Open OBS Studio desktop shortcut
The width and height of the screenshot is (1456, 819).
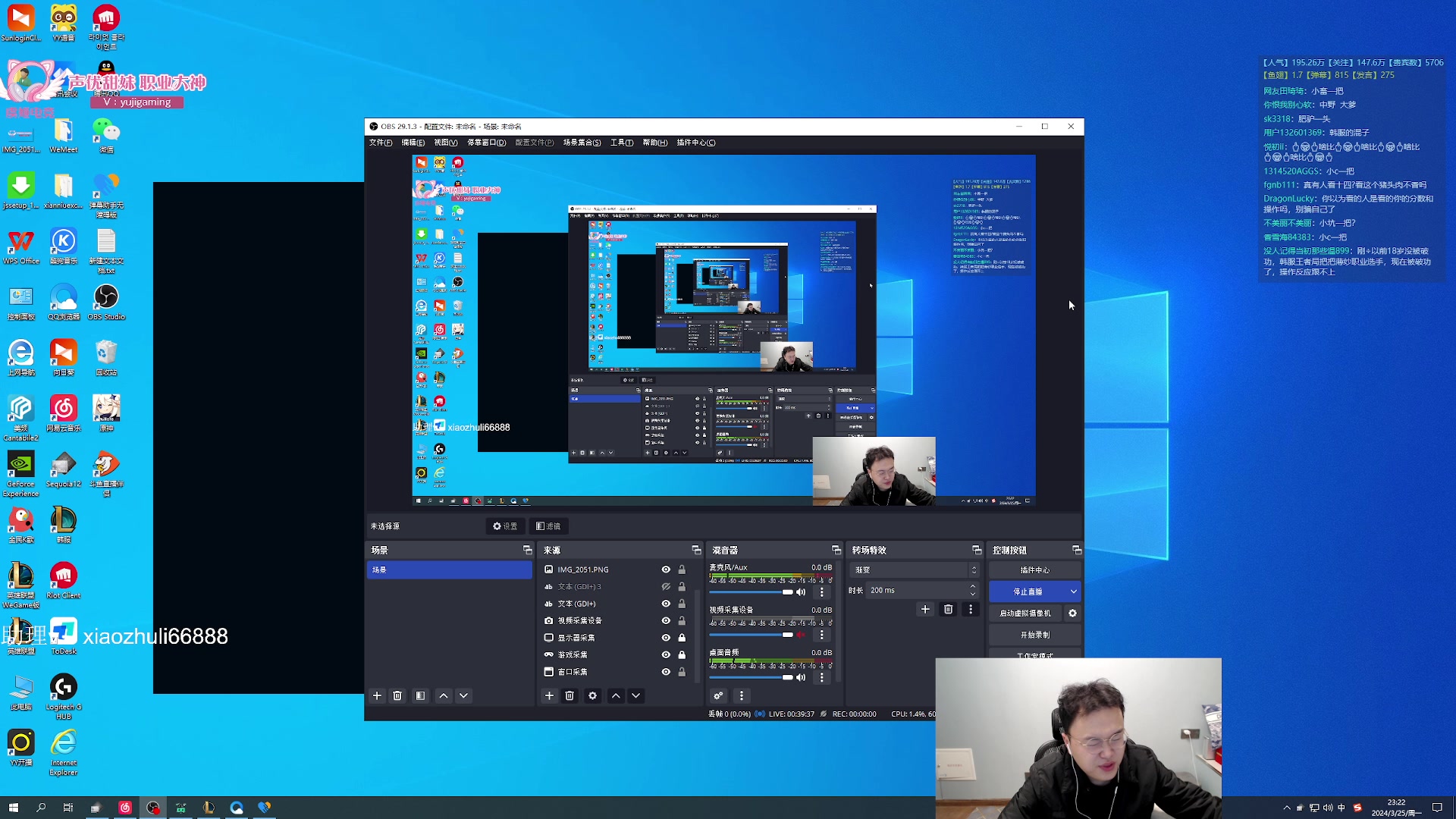[106, 303]
